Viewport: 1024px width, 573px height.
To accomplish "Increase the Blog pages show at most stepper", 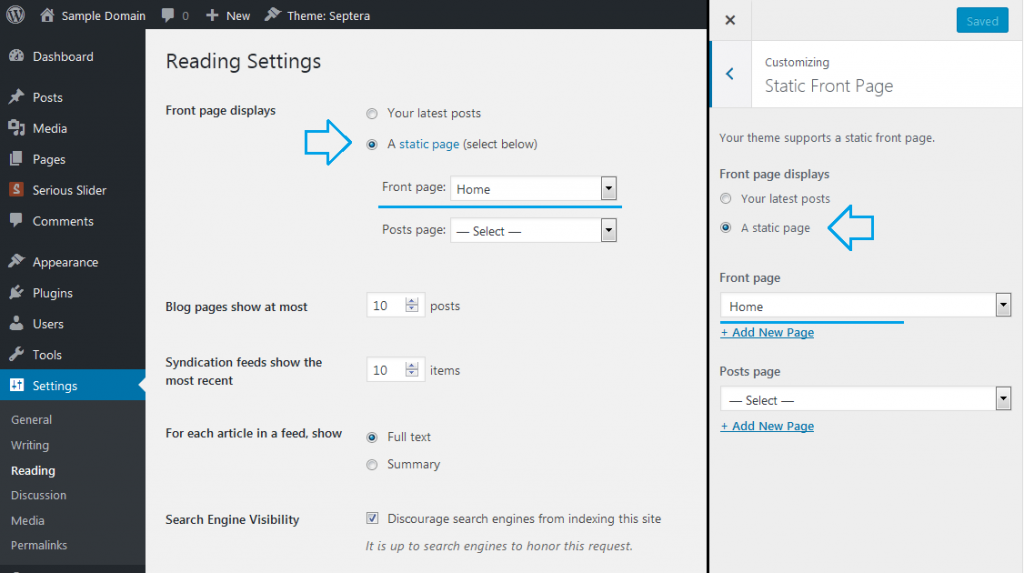I will [411, 301].
